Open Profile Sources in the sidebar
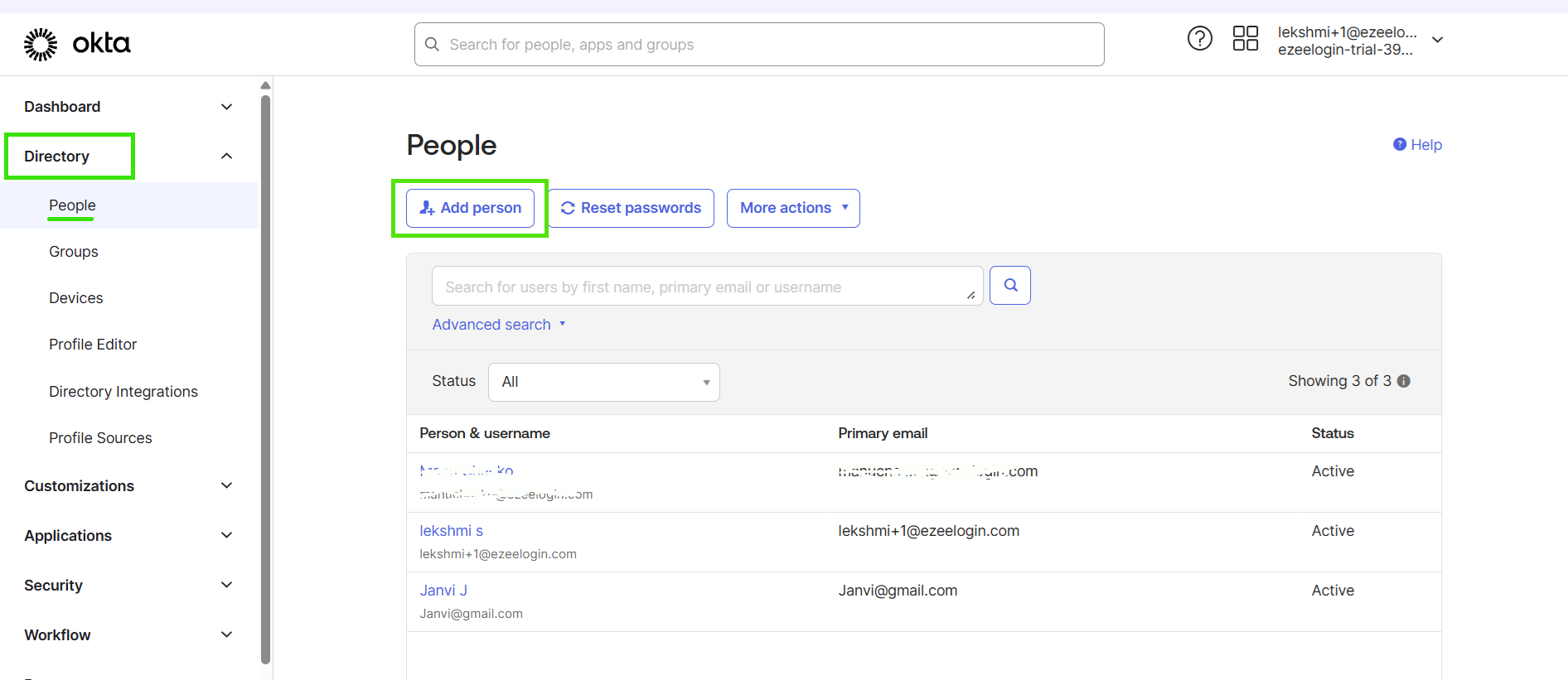 click(x=100, y=438)
